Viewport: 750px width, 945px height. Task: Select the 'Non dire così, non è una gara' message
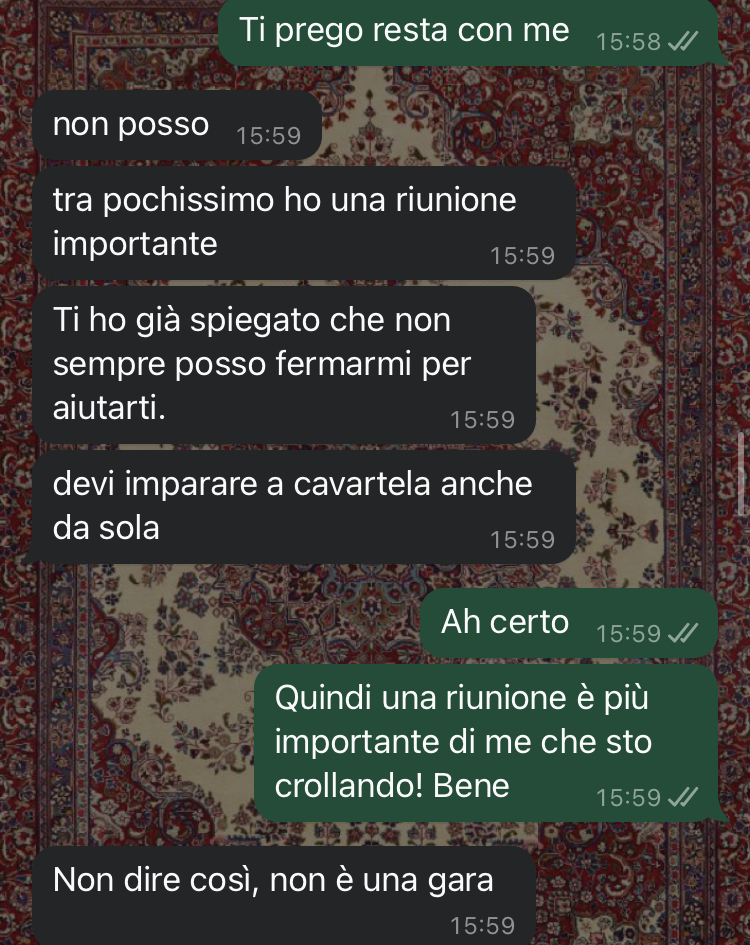coord(284,897)
